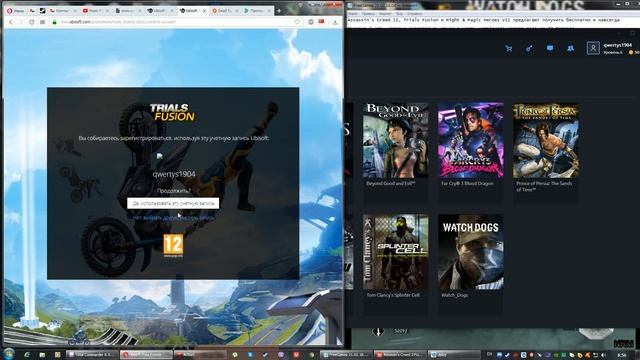Open a new browser tab
This screenshot has width=640, height=360.
pyautogui.click(x=279, y=11)
